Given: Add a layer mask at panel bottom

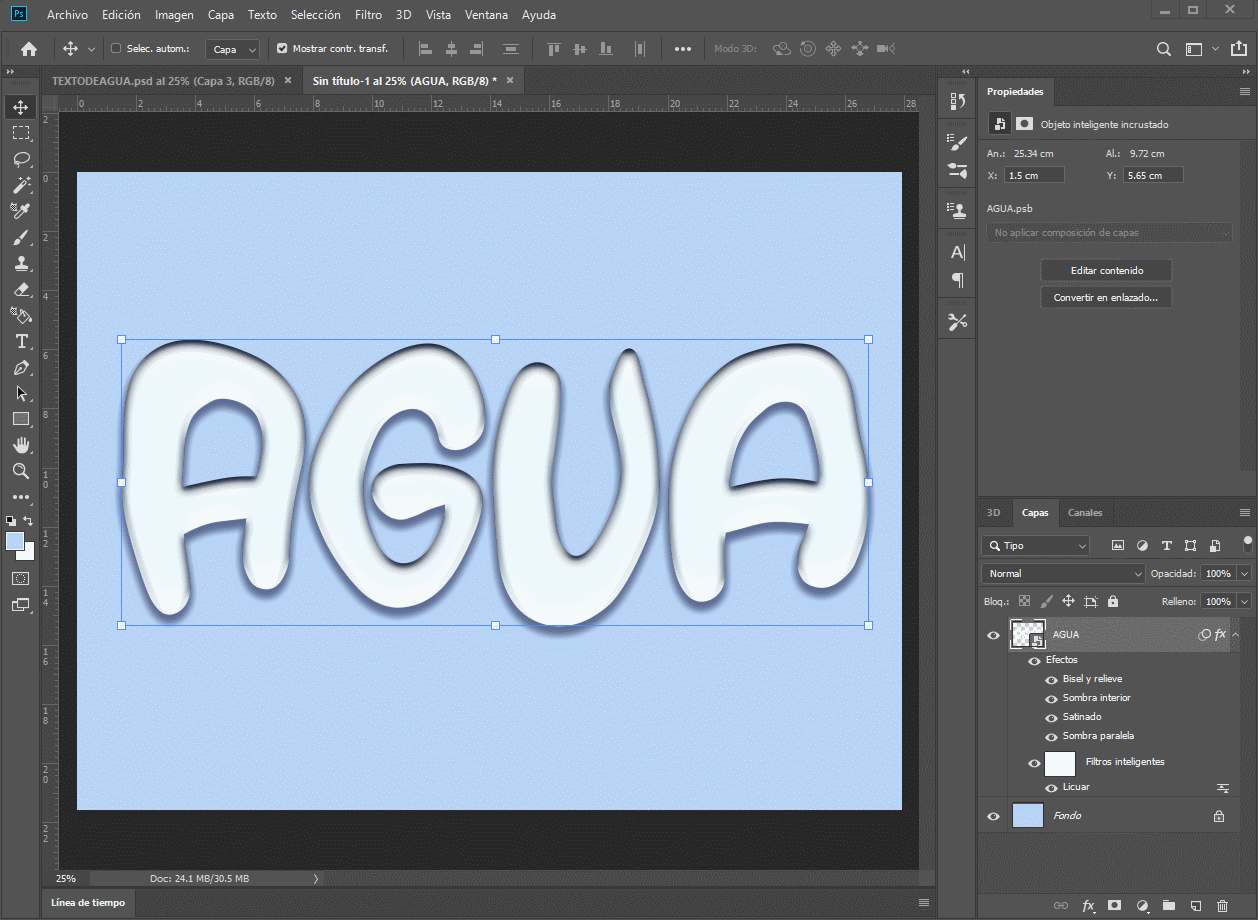Looking at the screenshot, I should click(1115, 906).
